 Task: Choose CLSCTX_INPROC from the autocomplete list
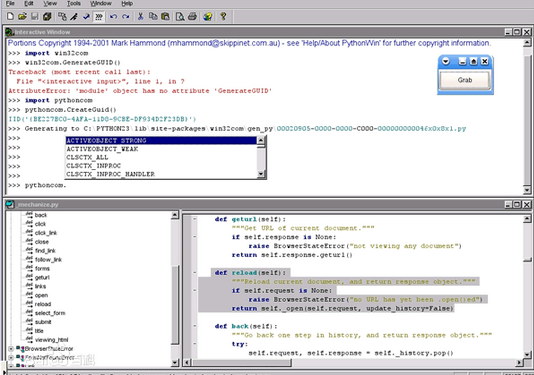click(x=161, y=166)
